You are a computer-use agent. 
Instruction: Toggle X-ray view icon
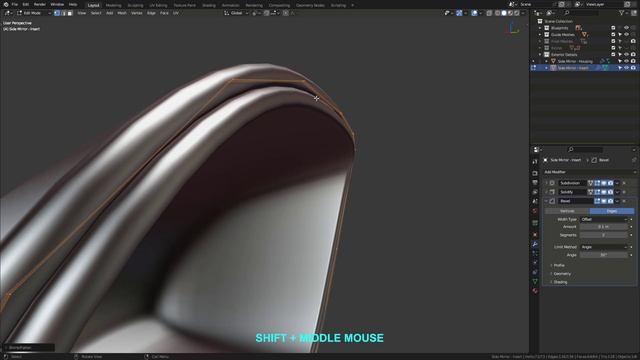click(489, 13)
